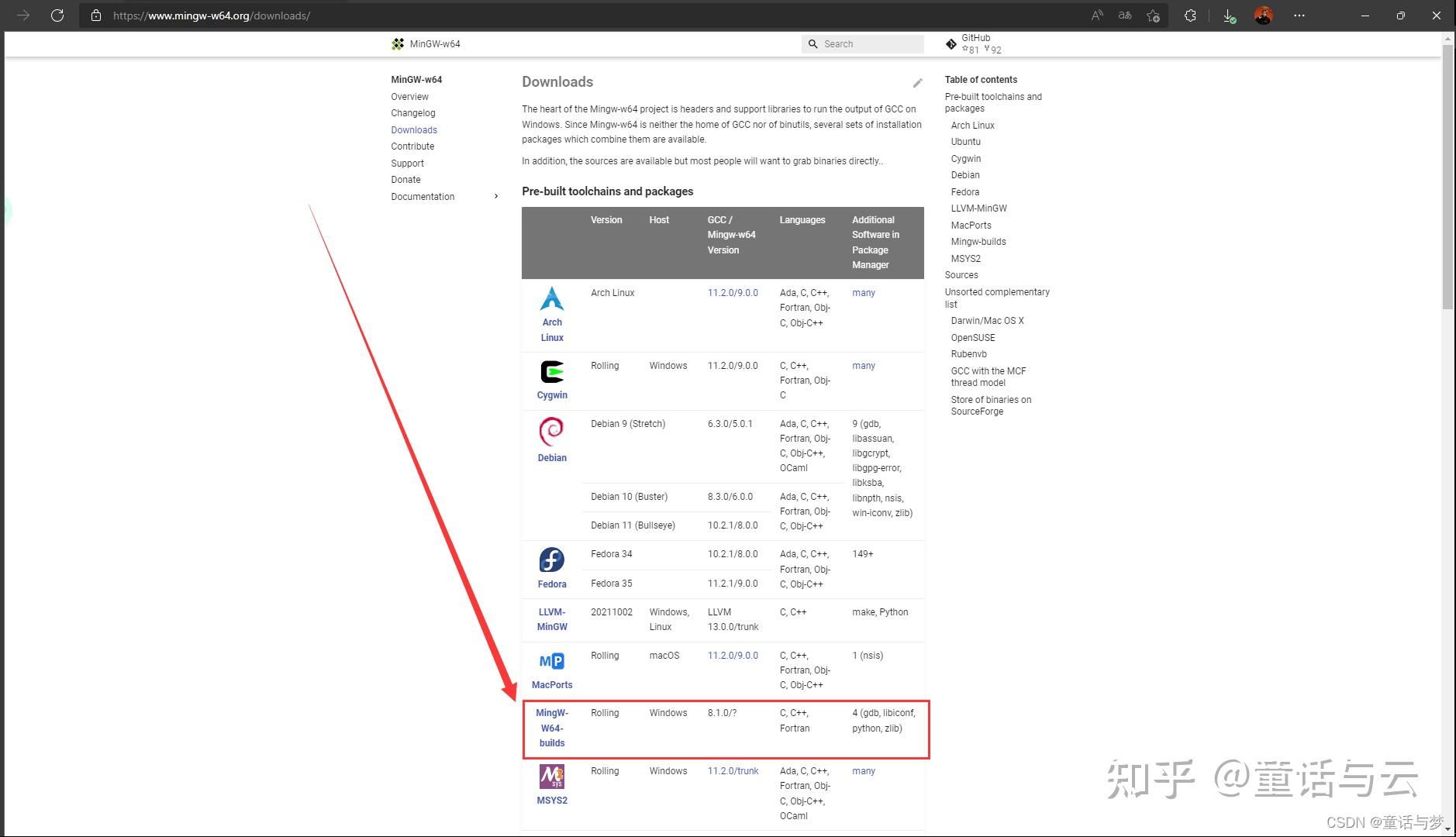The width and height of the screenshot is (1456, 837).
Task: Click the LLVM-MinGW link
Action: pos(552,619)
